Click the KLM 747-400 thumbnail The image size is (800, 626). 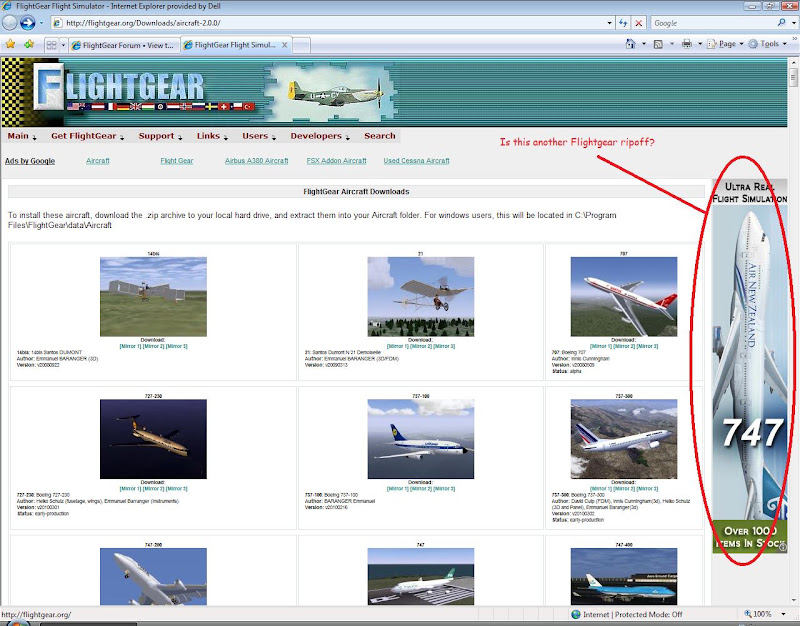point(623,577)
